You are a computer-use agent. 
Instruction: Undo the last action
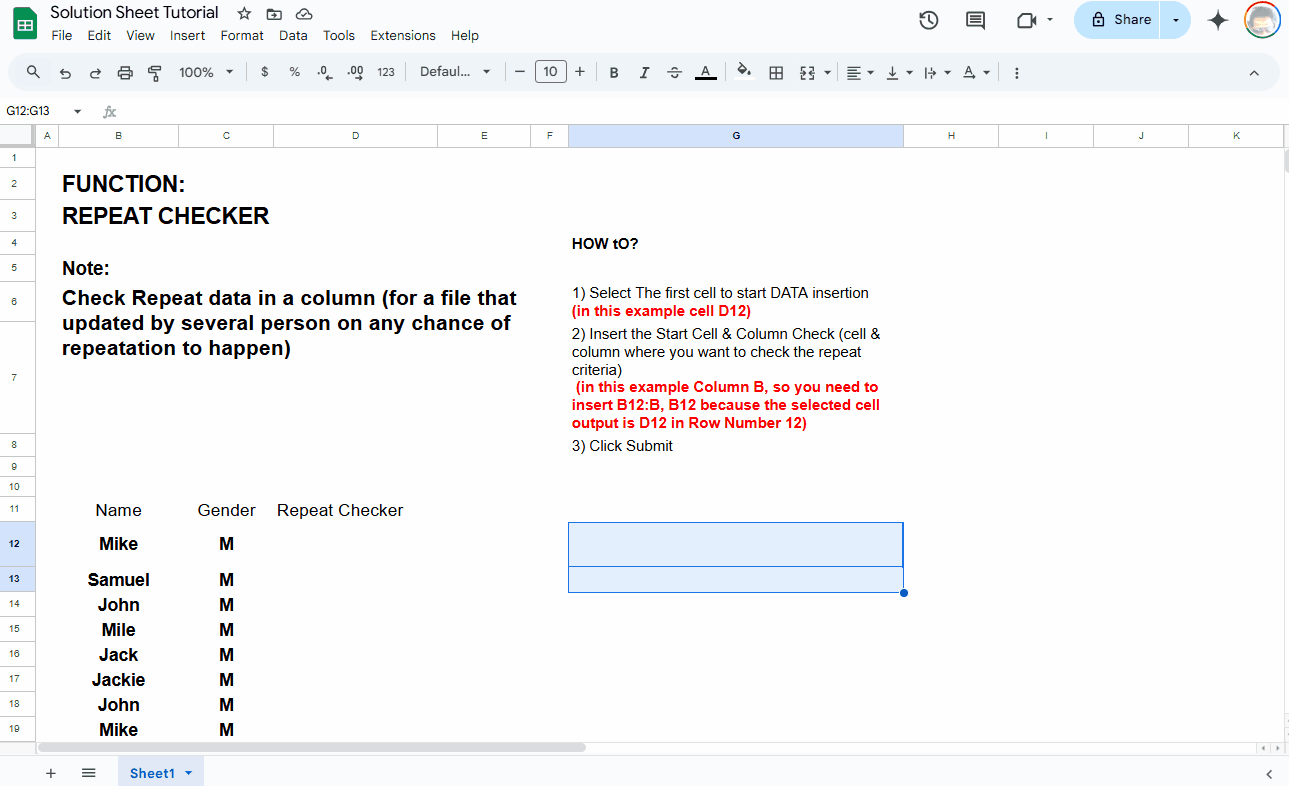pos(65,72)
